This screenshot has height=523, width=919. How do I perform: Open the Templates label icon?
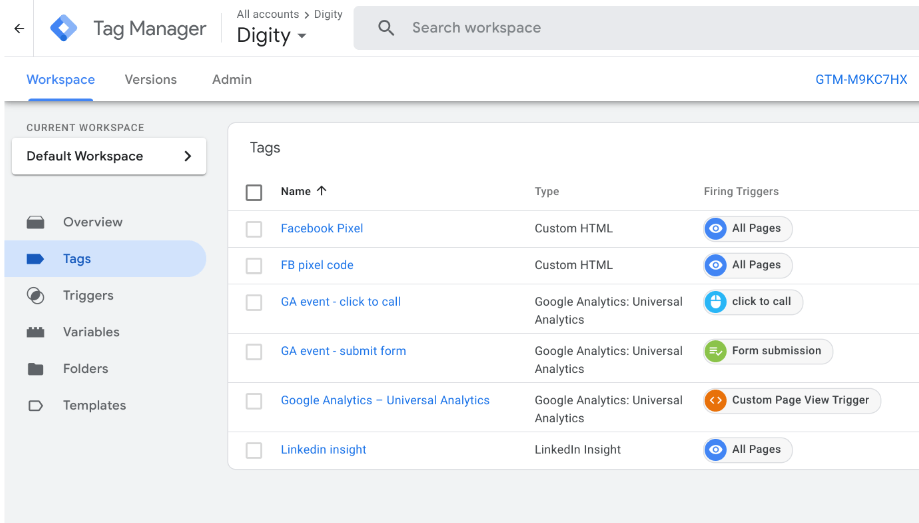pyautogui.click(x=36, y=406)
